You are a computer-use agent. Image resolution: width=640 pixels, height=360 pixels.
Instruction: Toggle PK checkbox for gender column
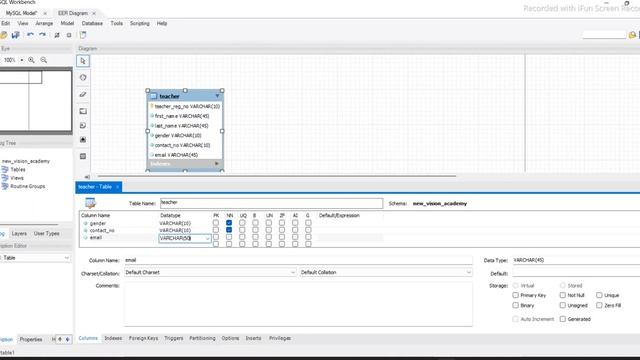coord(216,223)
